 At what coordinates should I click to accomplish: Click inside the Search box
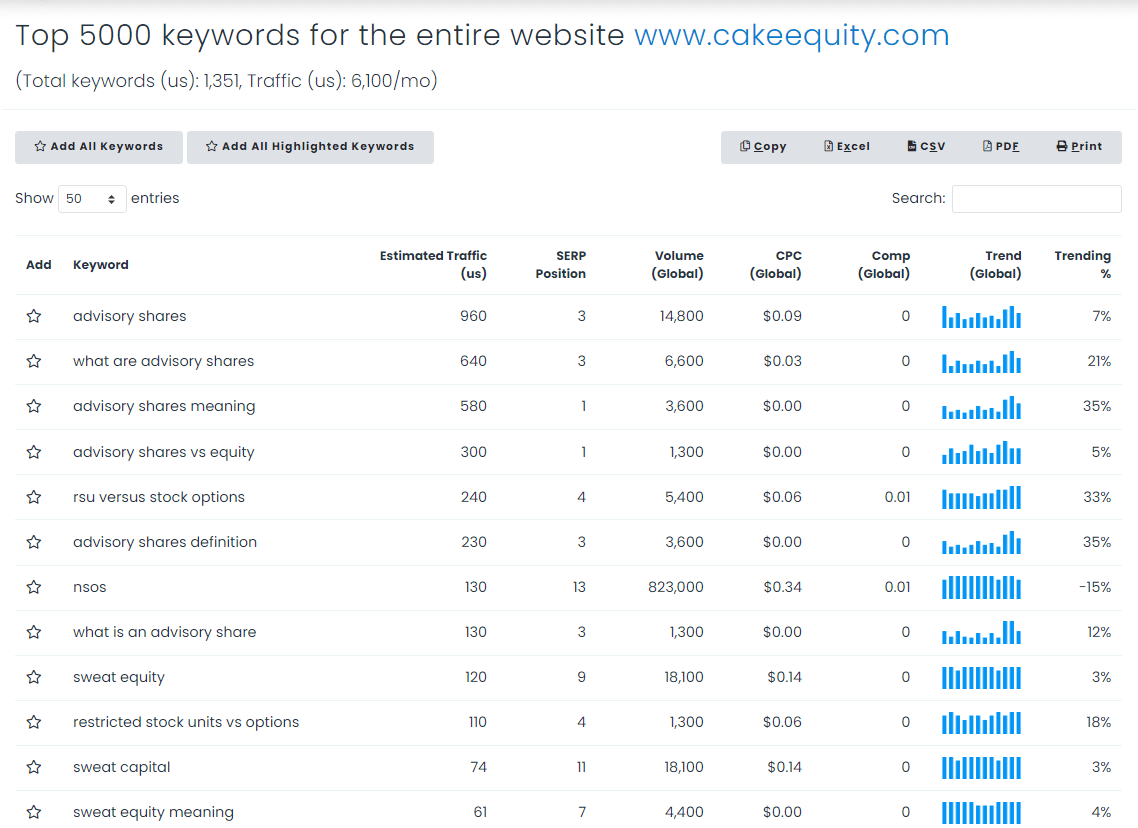[x=1036, y=198]
